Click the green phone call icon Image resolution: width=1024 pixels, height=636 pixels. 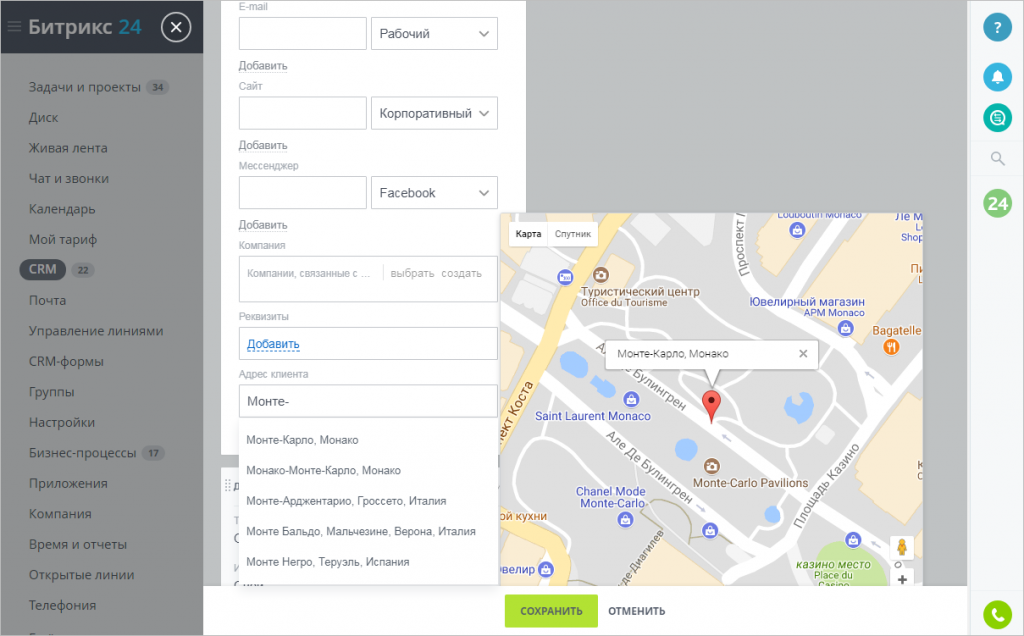pyautogui.click(x=997, y=613)
